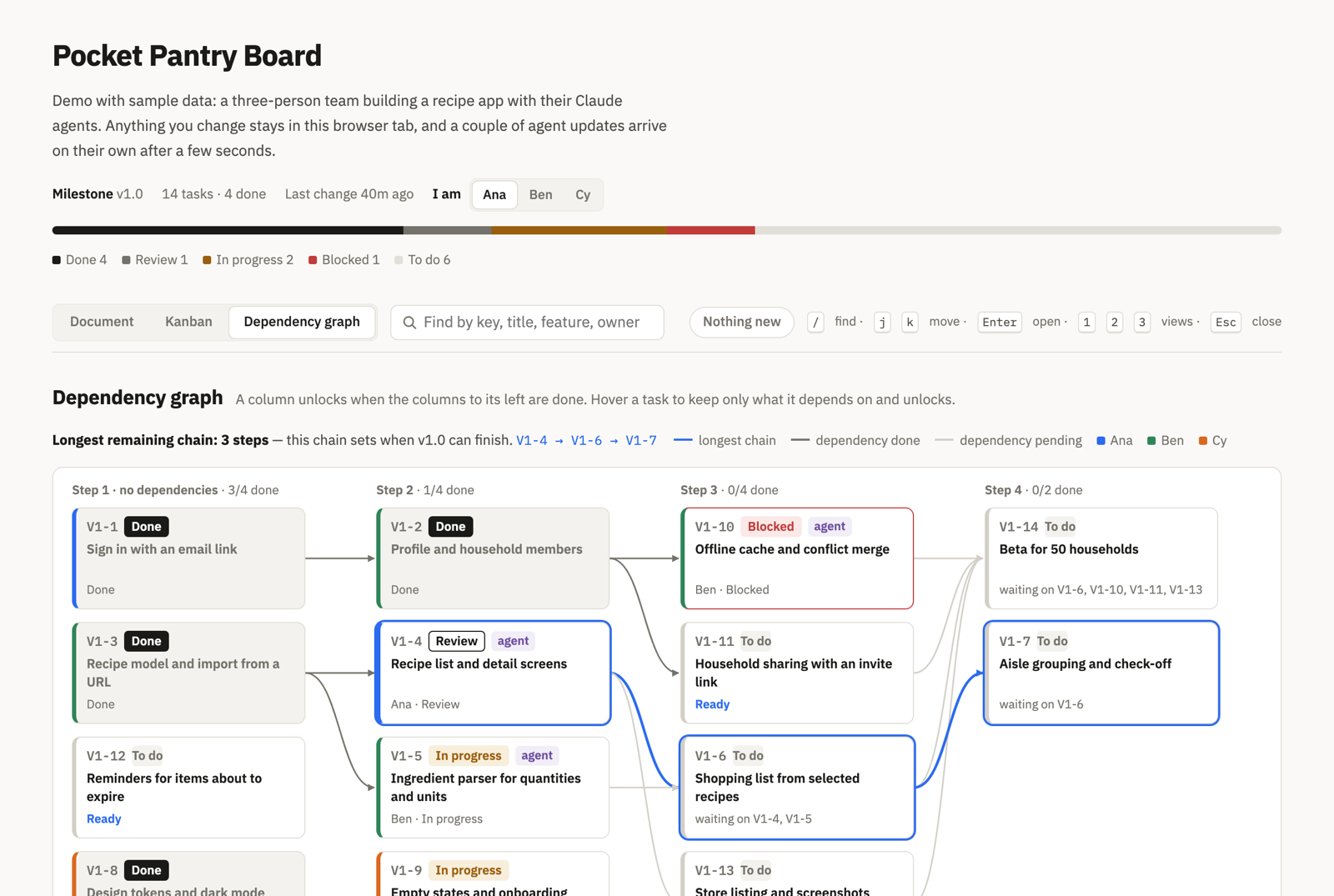The width and height of the screenshot is (1334, 896).
Task: Click the slash find shortcut key
Action: point(816,322)
